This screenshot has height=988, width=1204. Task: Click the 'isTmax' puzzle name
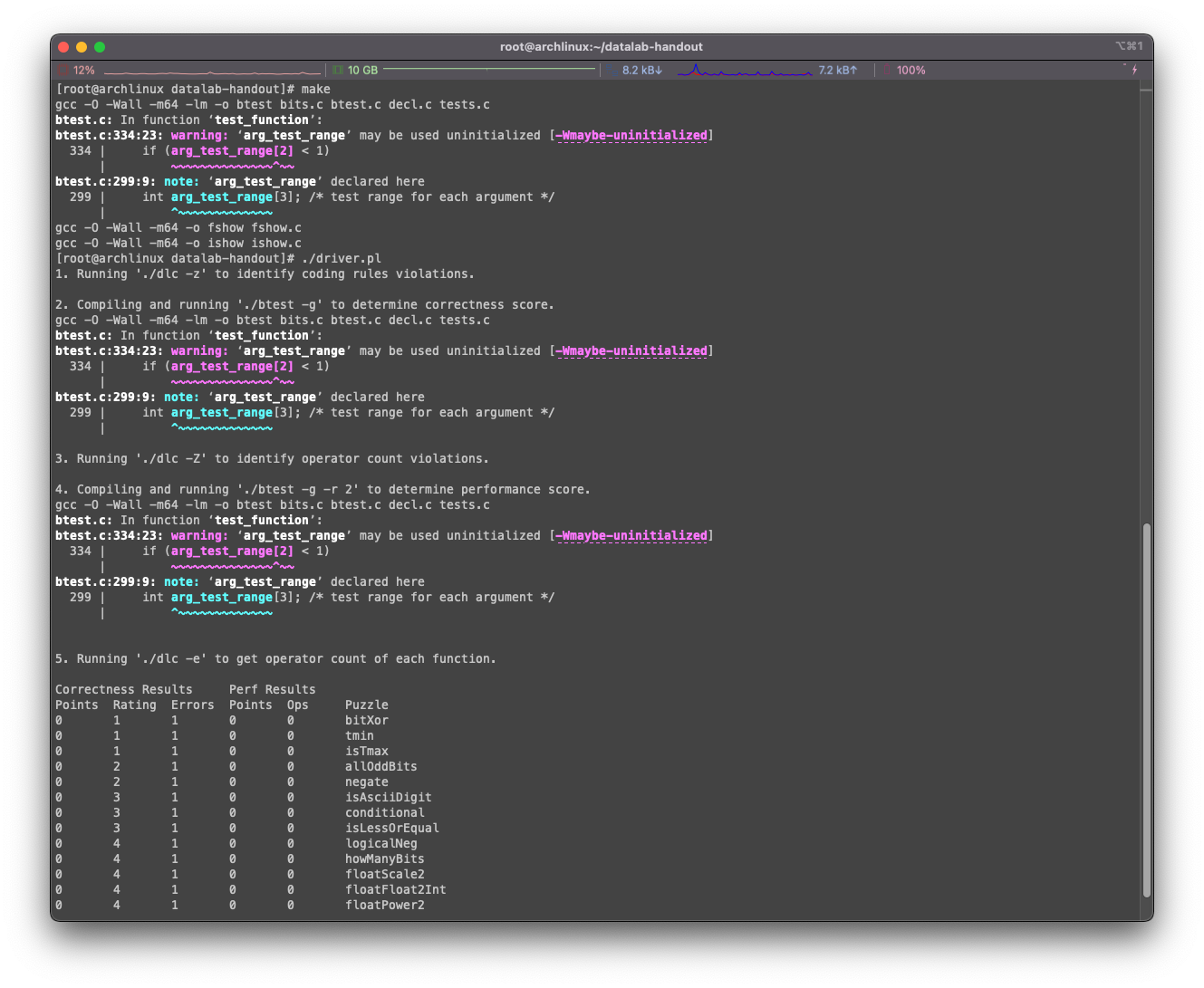367,751
